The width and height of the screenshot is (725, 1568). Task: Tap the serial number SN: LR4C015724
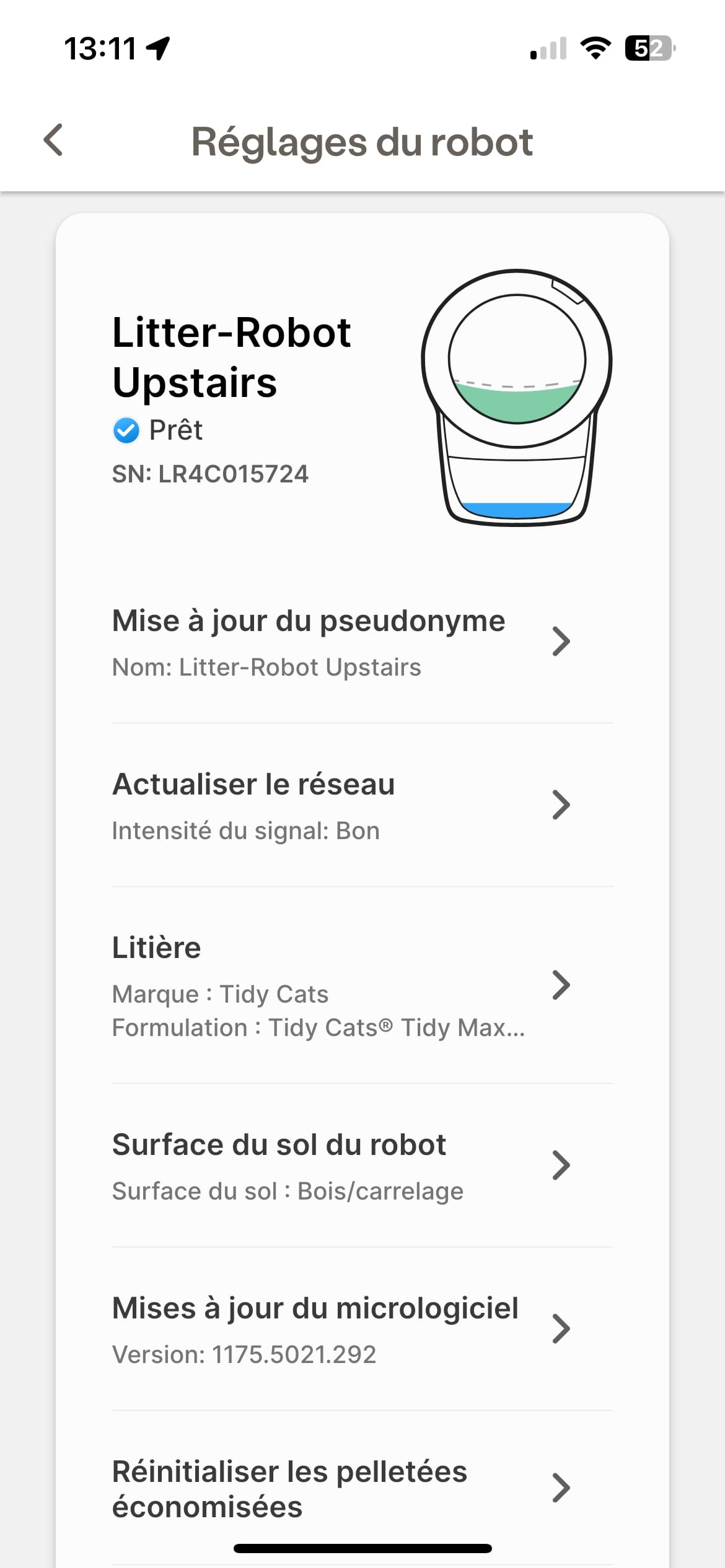(210, 474)
